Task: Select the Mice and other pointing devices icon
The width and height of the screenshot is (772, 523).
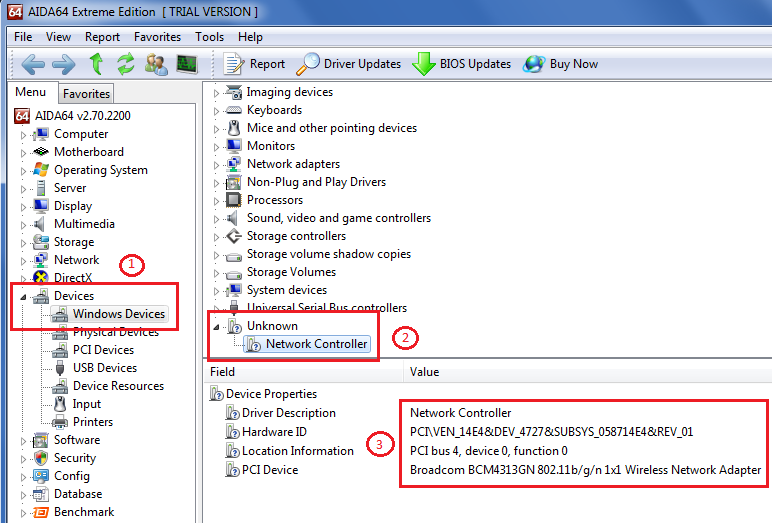Action: [234, 128]
